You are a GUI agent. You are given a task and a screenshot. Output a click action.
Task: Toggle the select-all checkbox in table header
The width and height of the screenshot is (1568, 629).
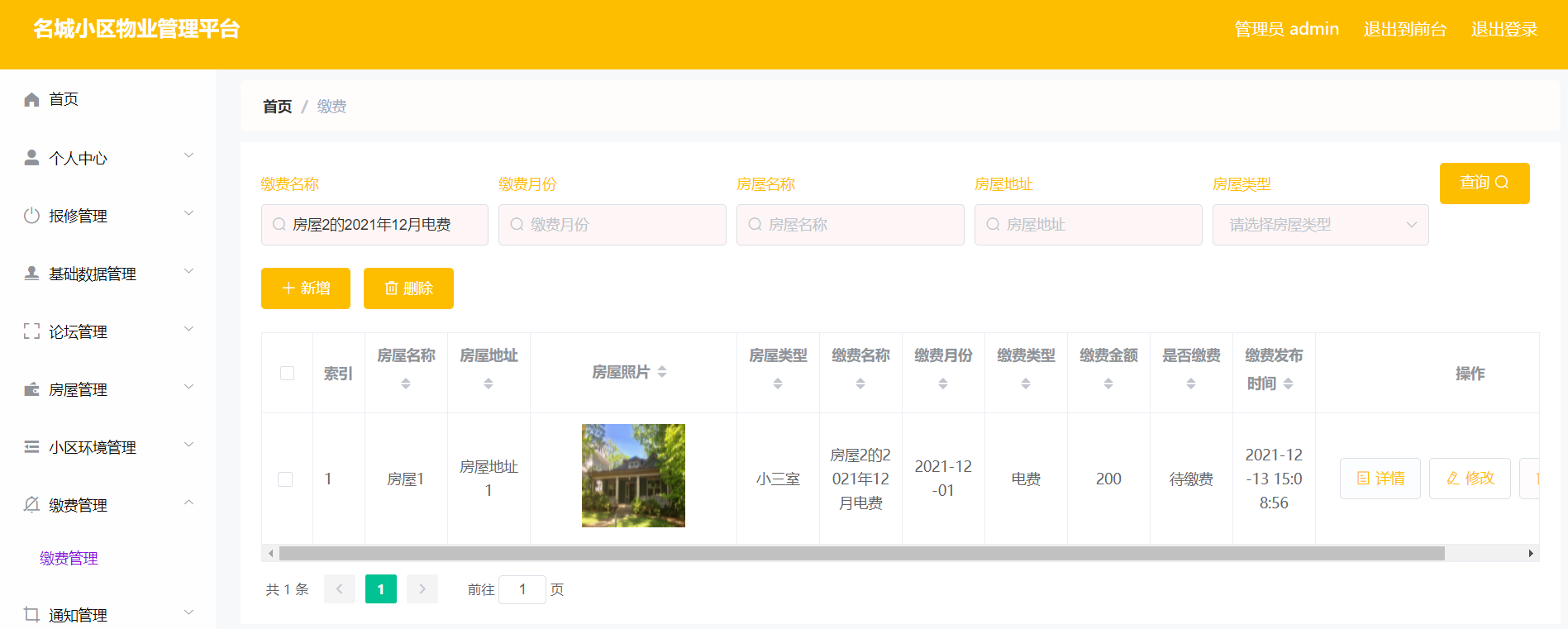point(287,373)
